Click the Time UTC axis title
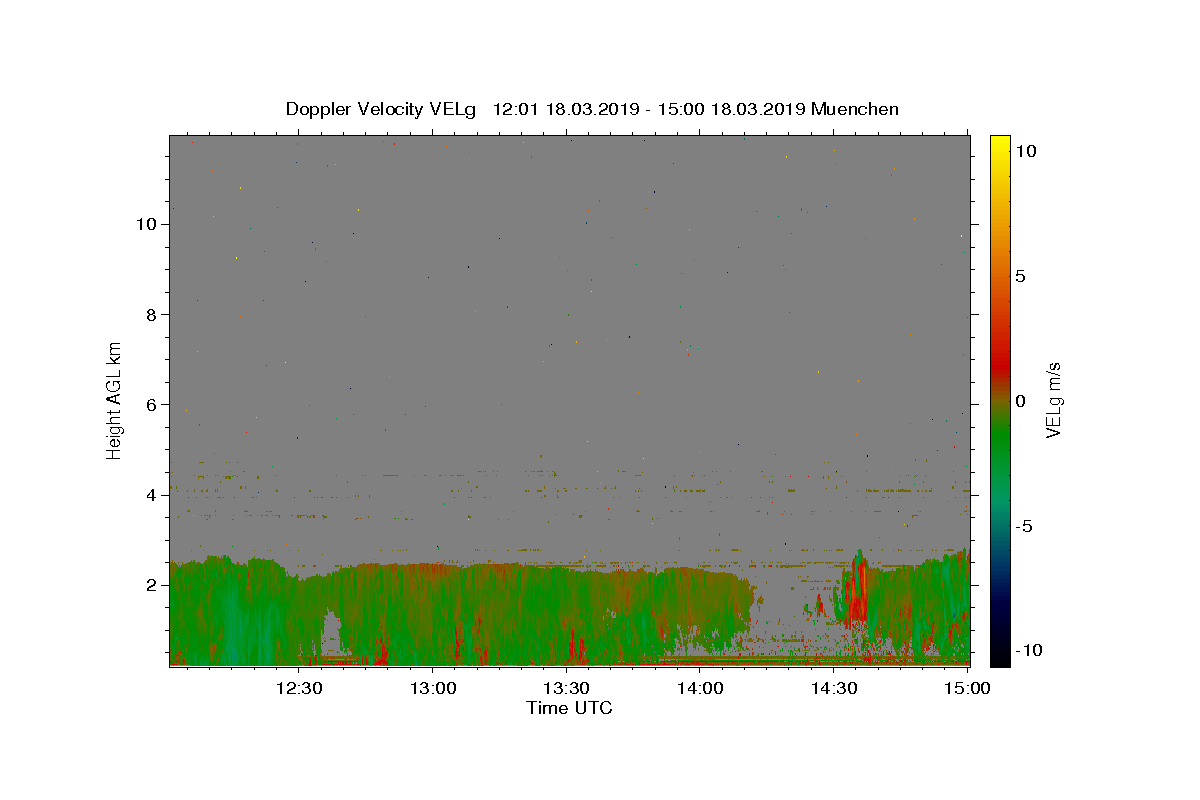This screenshot has width=1200, height=800. [569, 708]
